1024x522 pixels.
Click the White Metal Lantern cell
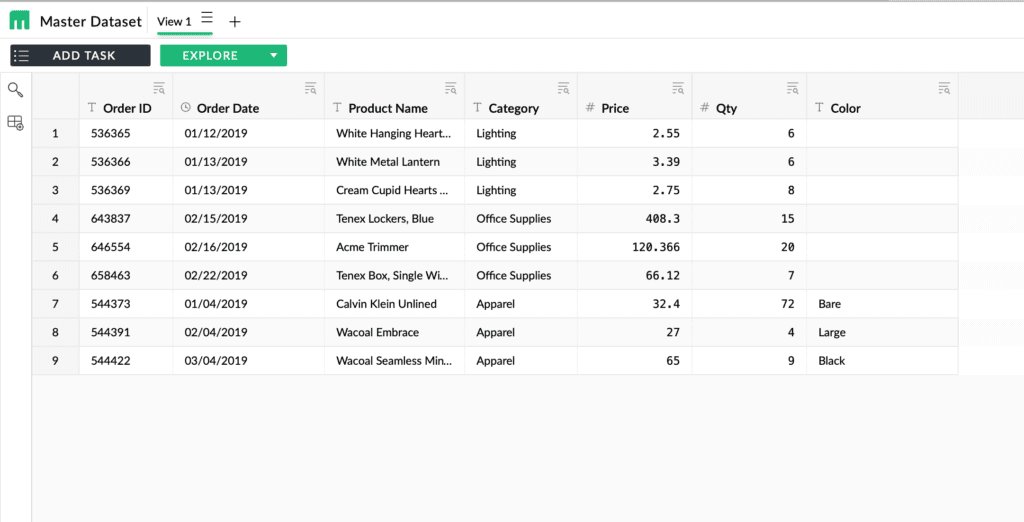coord(394,161)
